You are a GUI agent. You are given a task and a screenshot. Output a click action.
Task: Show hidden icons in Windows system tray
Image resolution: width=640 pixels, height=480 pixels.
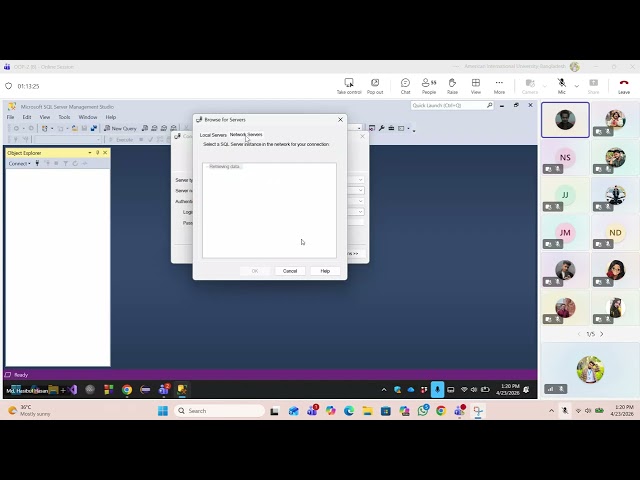tap(551, 411)
